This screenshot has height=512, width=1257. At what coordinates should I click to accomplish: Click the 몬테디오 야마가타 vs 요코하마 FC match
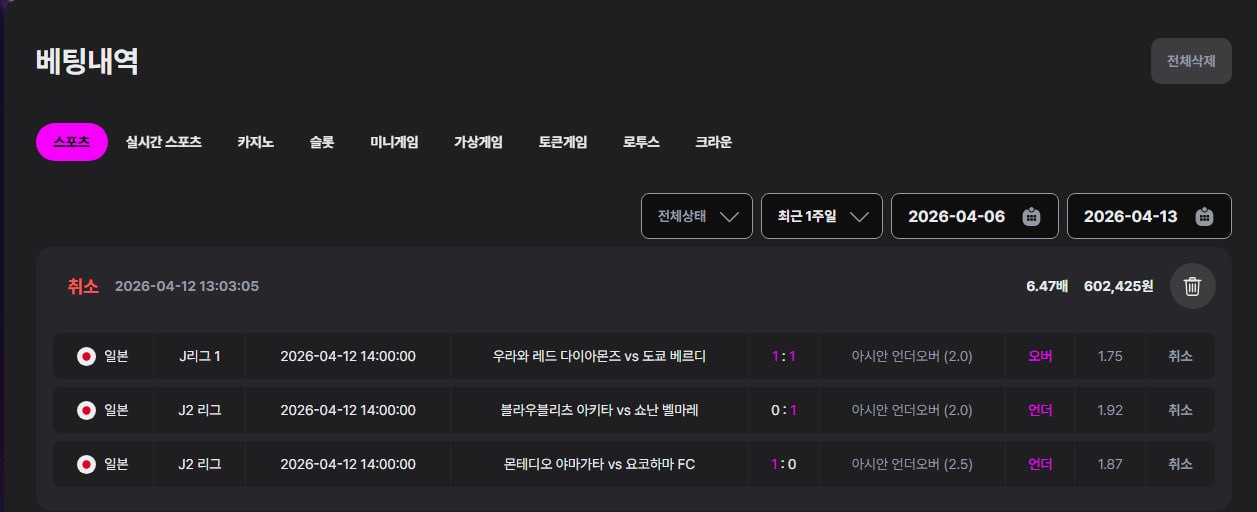pos(599,464)
